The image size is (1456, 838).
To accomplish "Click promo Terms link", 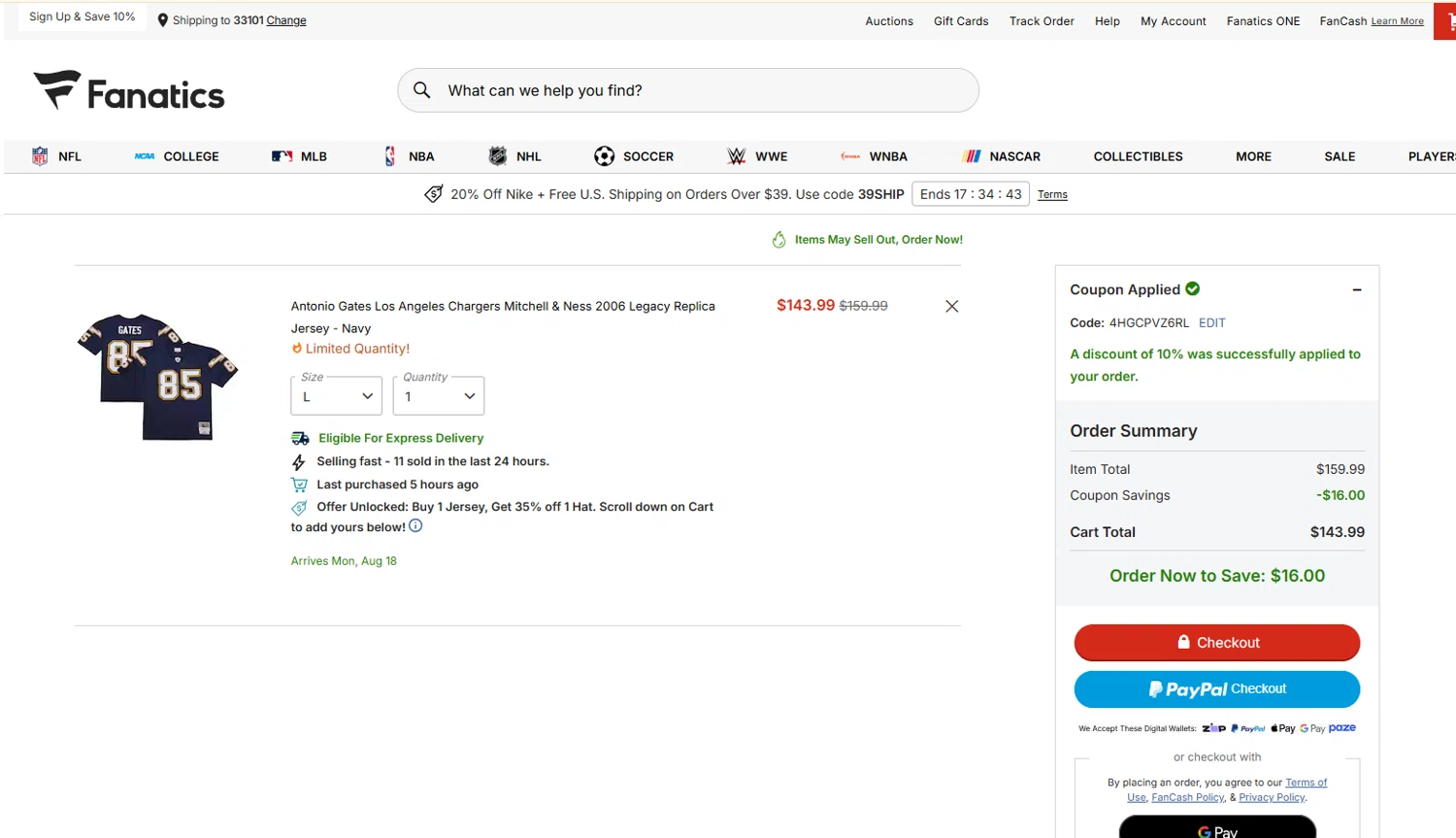I will pos(1052,195).
